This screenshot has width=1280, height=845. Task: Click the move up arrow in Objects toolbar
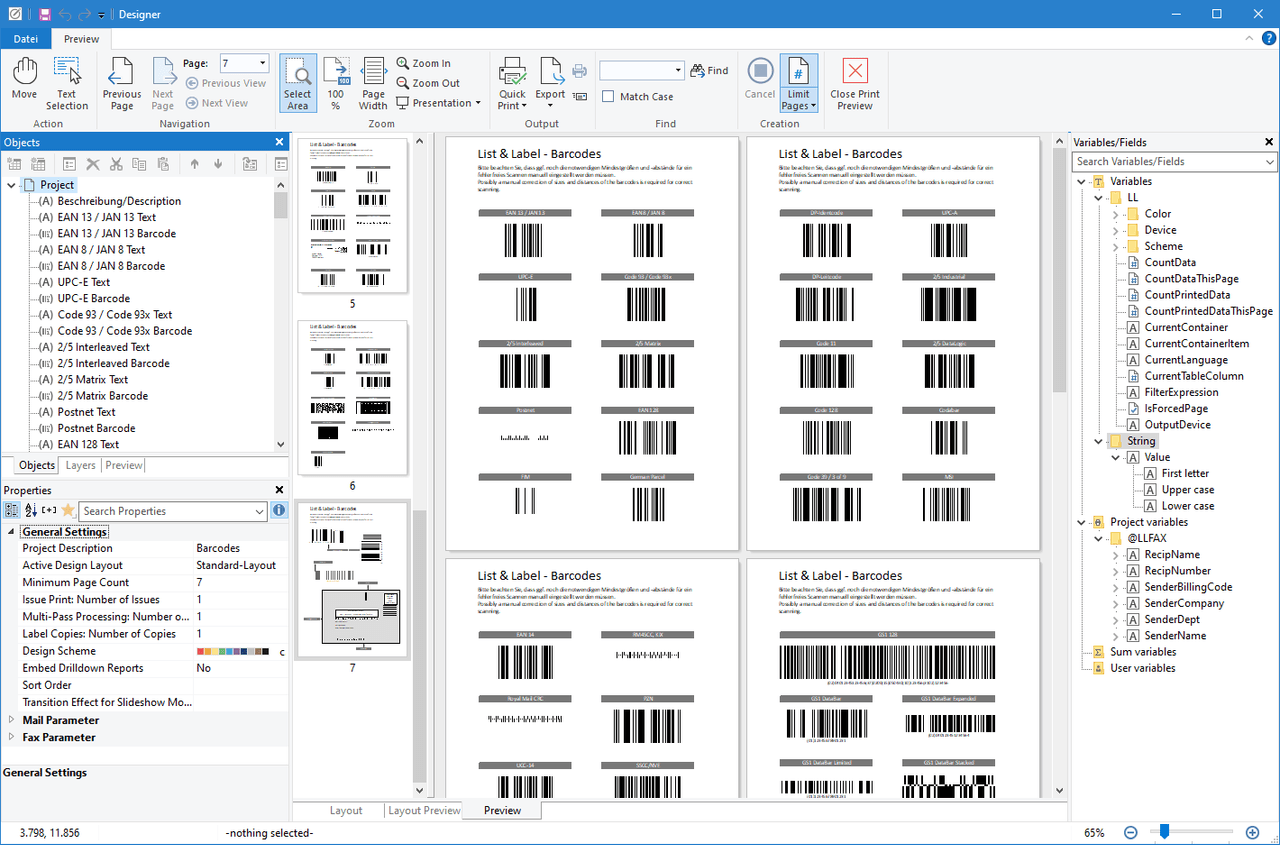[x=194, y=164]
